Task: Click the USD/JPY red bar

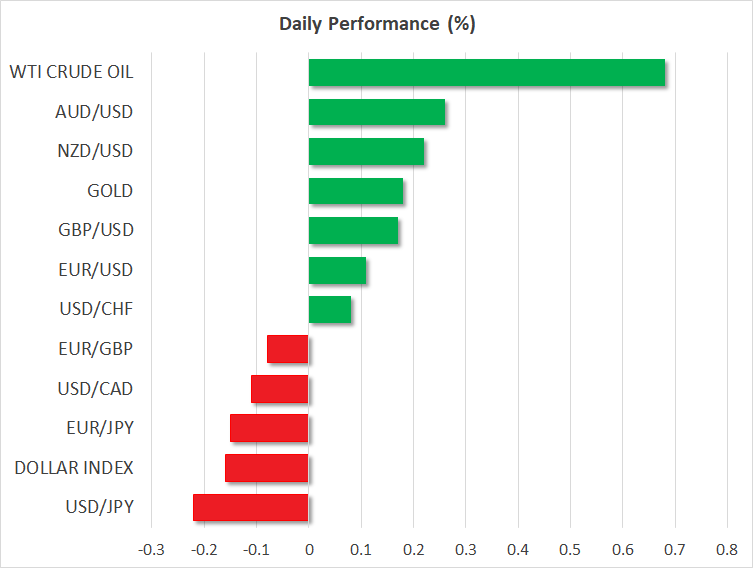Action: click(x=250, y=507)
